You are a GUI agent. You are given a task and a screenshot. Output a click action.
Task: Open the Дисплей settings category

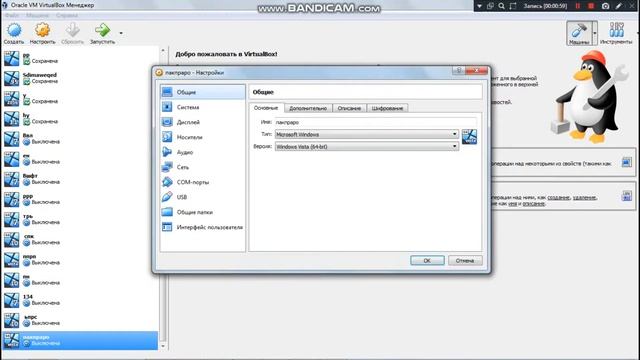point(203,122)
